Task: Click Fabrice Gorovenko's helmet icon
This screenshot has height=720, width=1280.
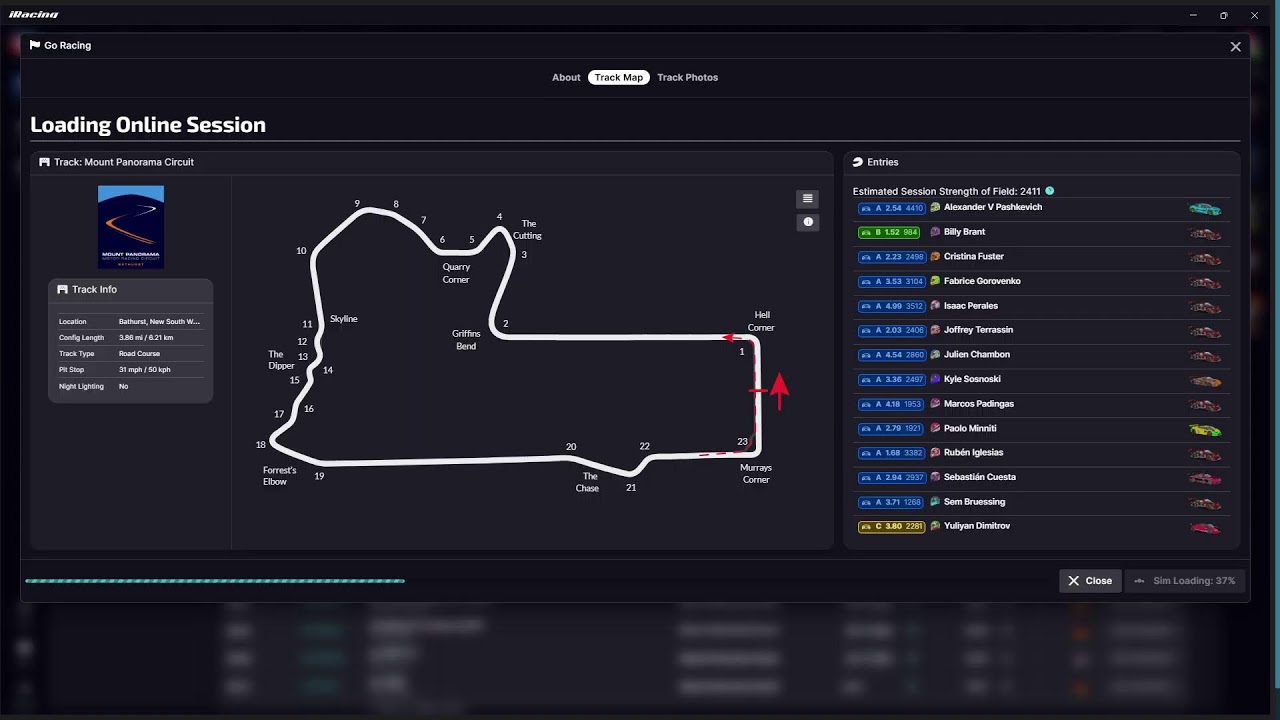Action: tap(935, 281)
